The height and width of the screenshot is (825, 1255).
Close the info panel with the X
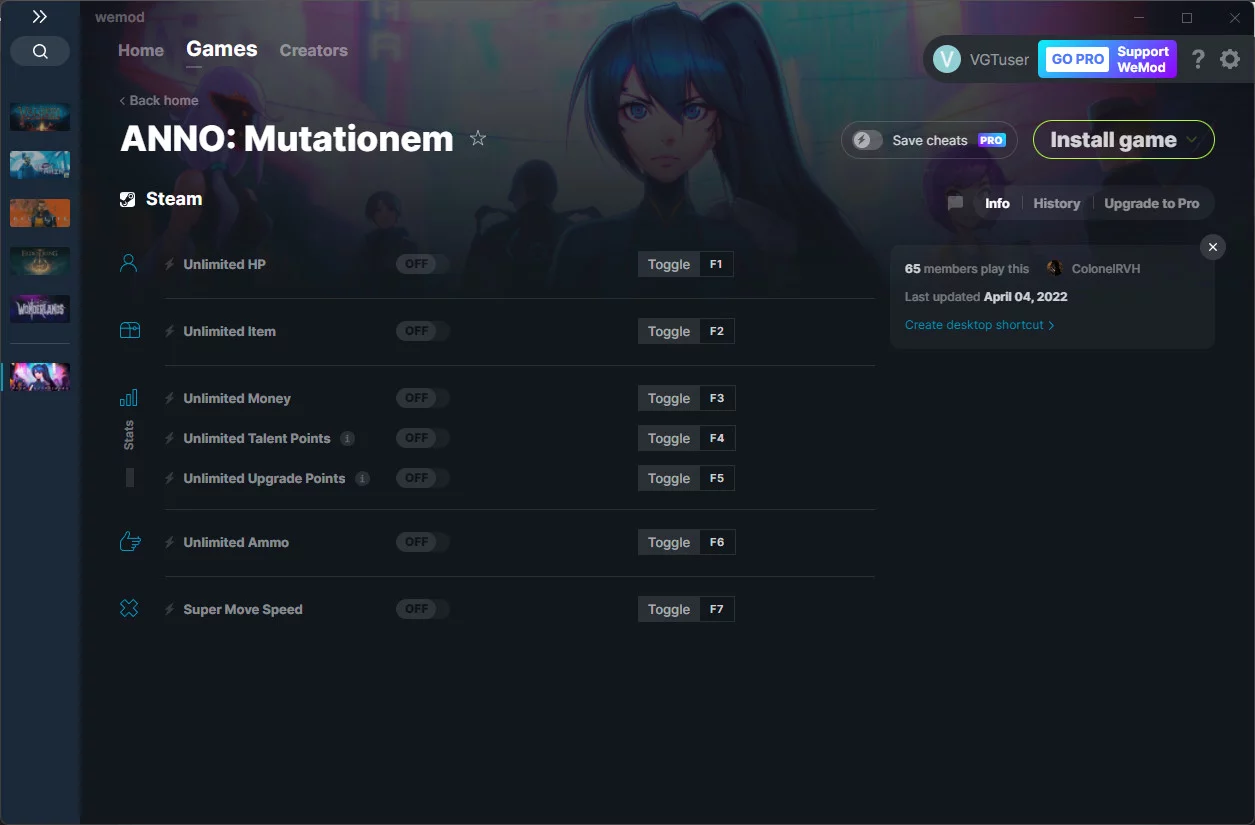(1213, 247)
